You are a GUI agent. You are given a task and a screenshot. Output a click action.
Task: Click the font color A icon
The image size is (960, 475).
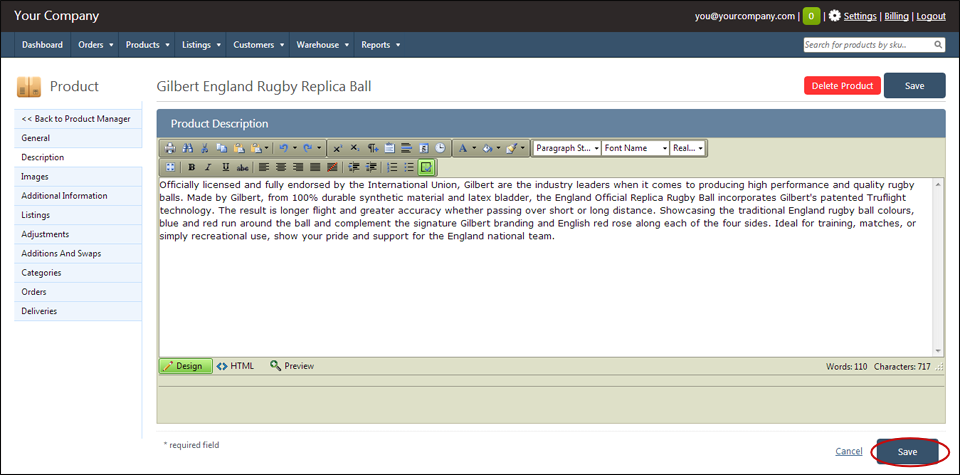coord(463,148)
